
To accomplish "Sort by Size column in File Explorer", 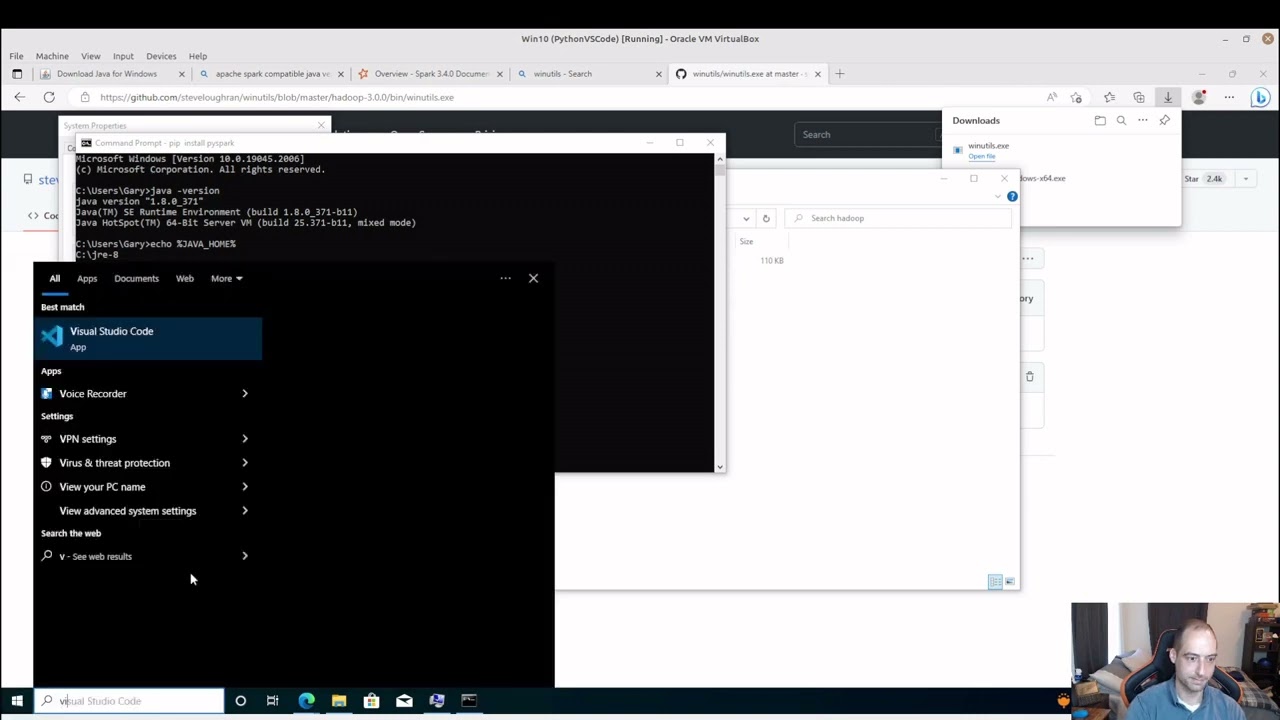I will 746,241.
